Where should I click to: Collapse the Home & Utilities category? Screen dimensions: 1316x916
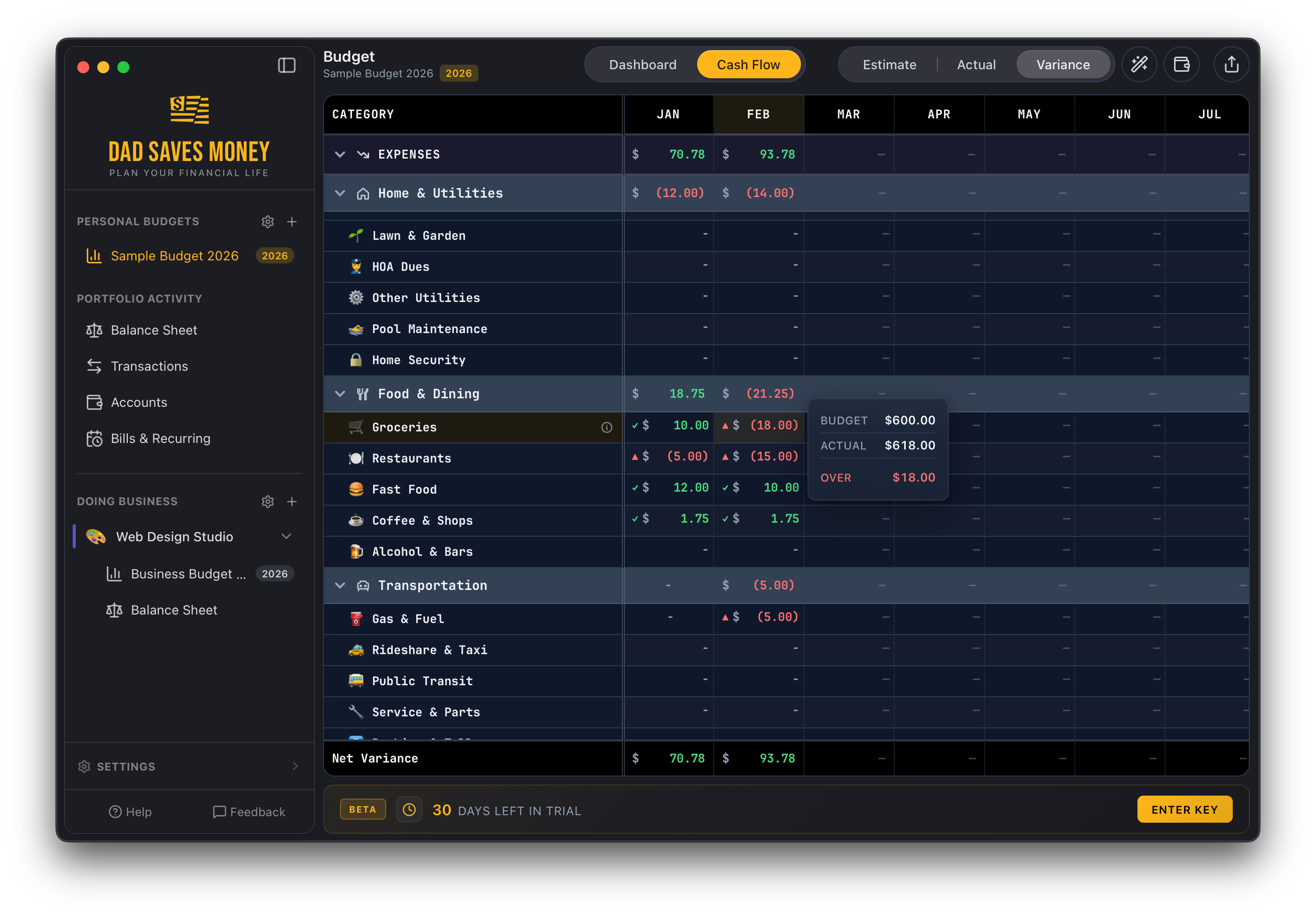tap(340, 193)
